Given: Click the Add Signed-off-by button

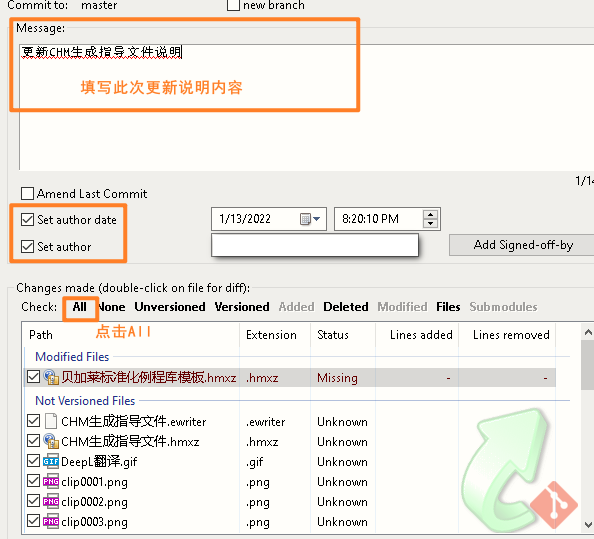Looking at the screenshot, I should pos(523,245).
